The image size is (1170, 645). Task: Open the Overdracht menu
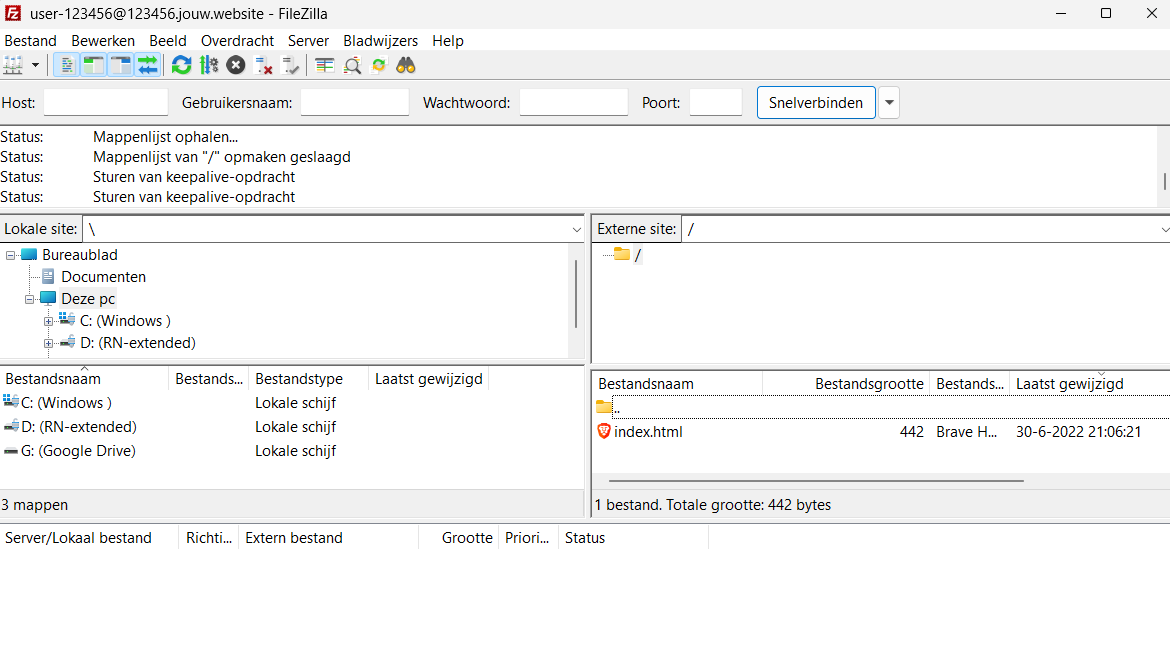(237, 41)
